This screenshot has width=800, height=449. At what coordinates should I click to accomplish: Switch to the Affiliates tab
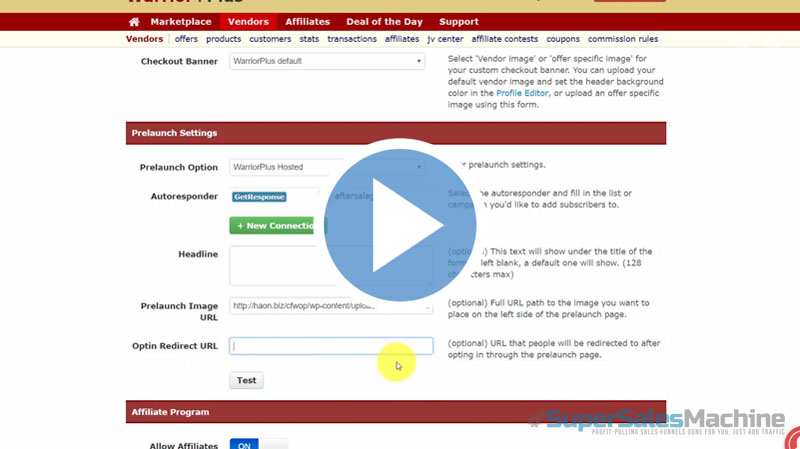(x=308, y=21)
